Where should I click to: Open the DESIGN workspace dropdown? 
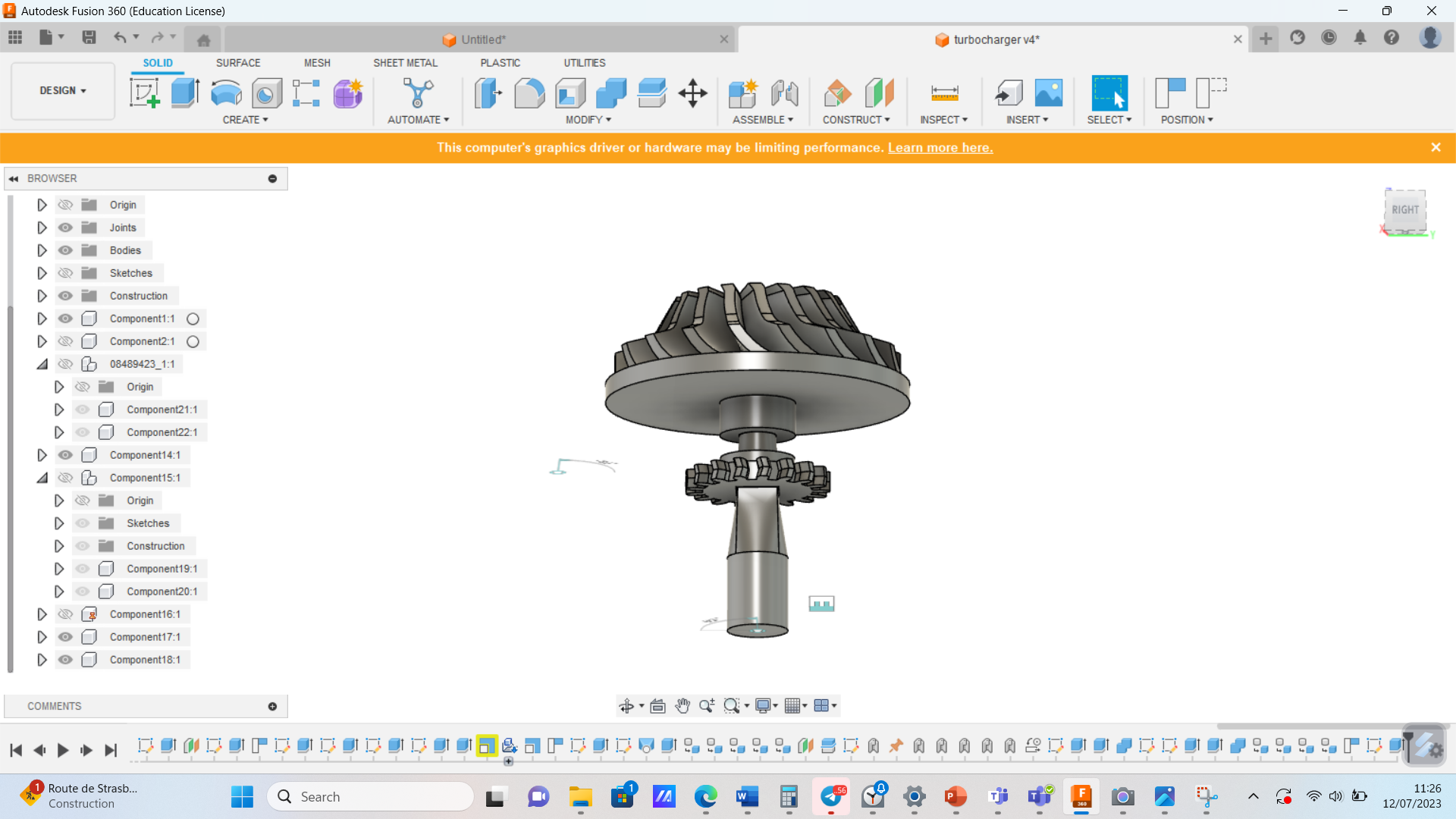63,91
